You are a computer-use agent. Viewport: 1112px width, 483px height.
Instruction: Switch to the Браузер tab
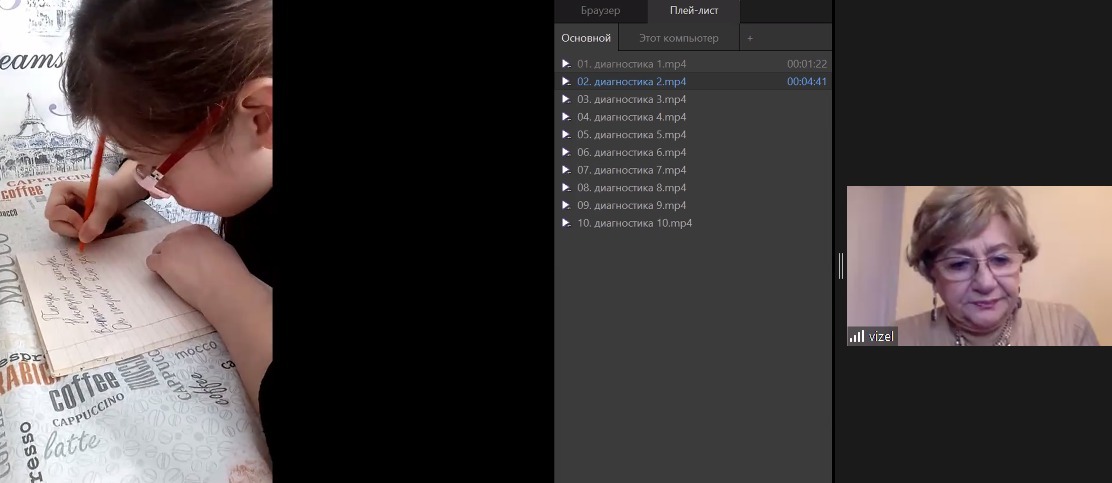[600, 11]
